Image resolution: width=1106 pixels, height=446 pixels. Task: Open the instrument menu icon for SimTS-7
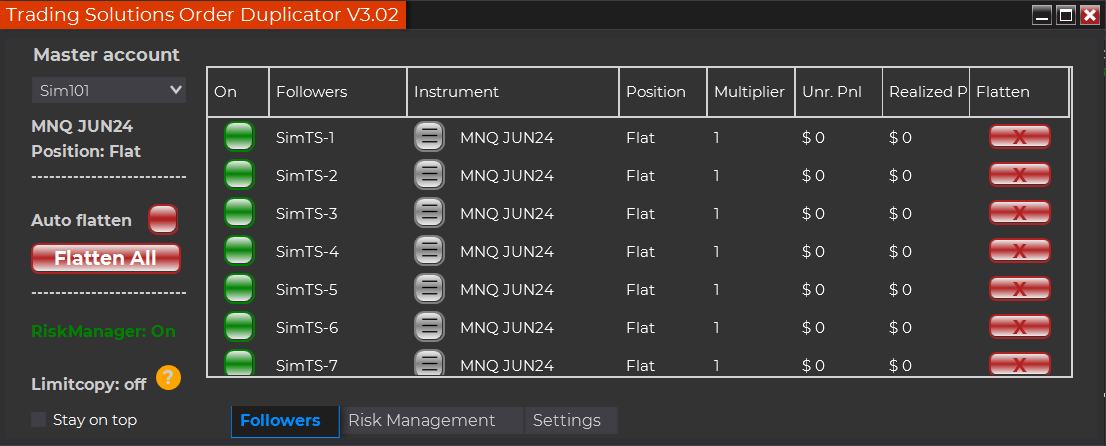tap(429, 364)
